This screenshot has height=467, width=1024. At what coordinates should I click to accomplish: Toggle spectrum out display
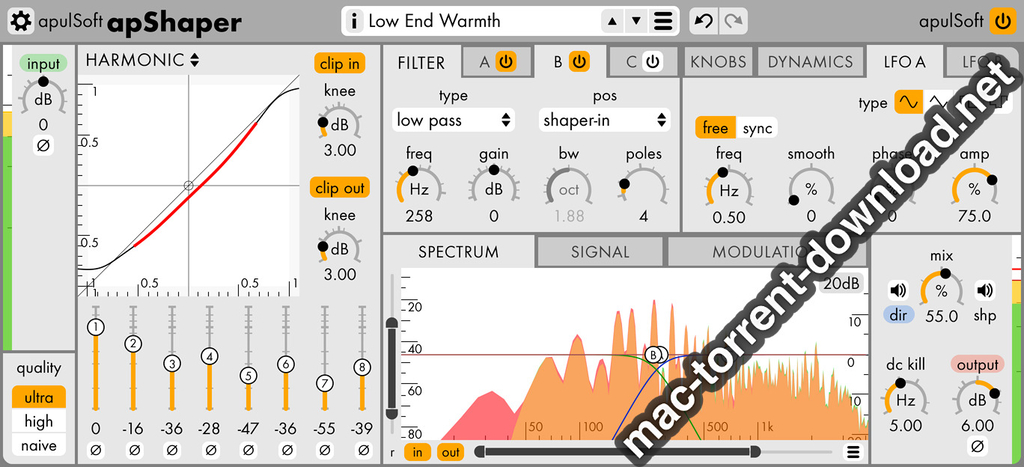point(450,452)
